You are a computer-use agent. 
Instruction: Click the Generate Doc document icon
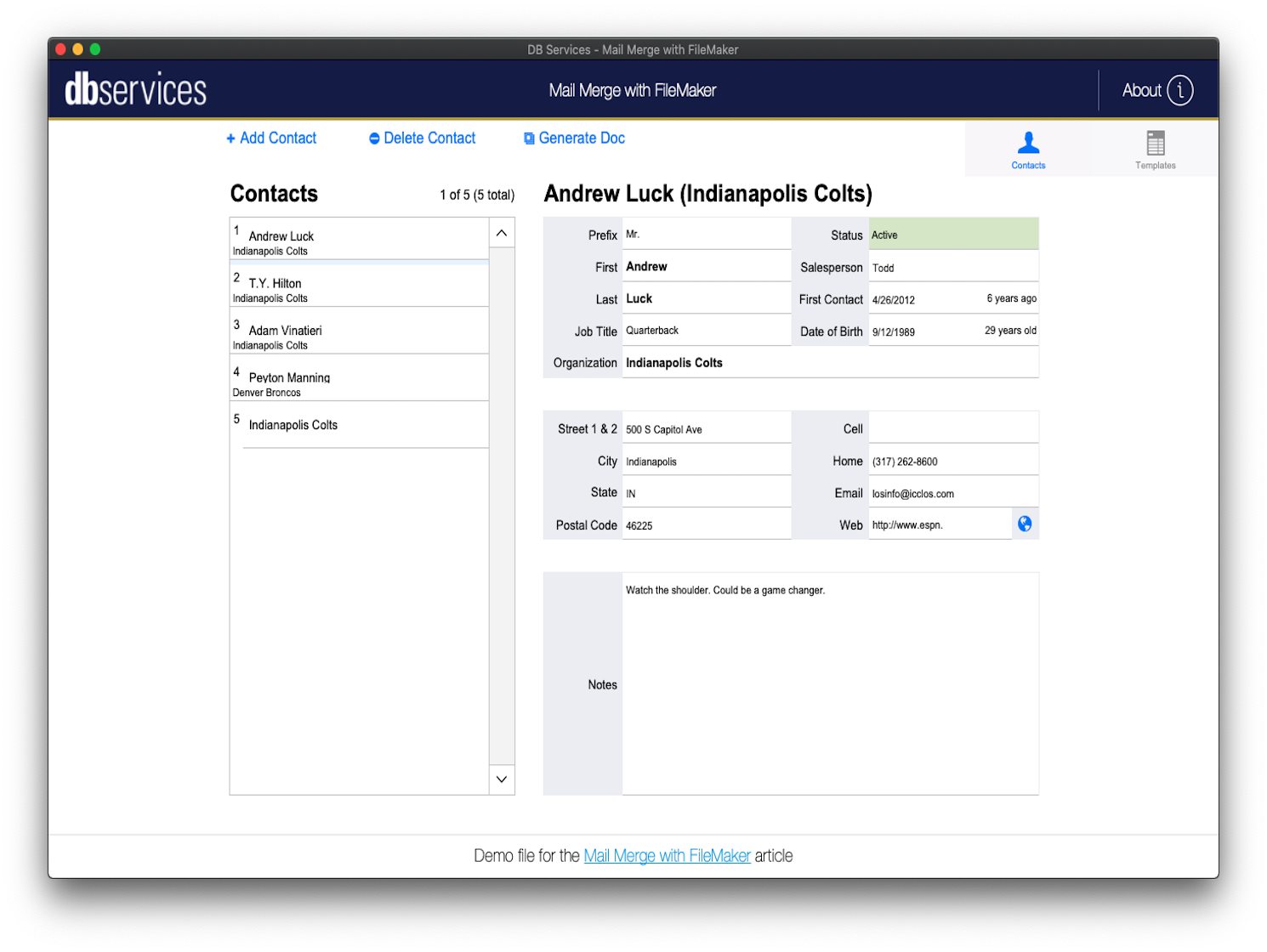tap(529, 139)
